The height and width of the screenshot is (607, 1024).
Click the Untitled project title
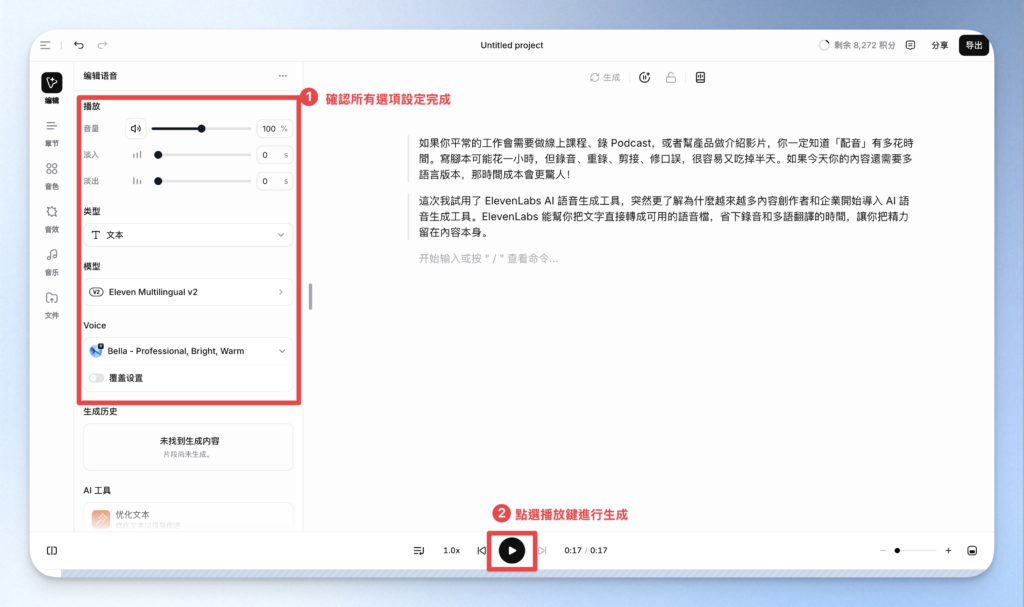(512, 45)
